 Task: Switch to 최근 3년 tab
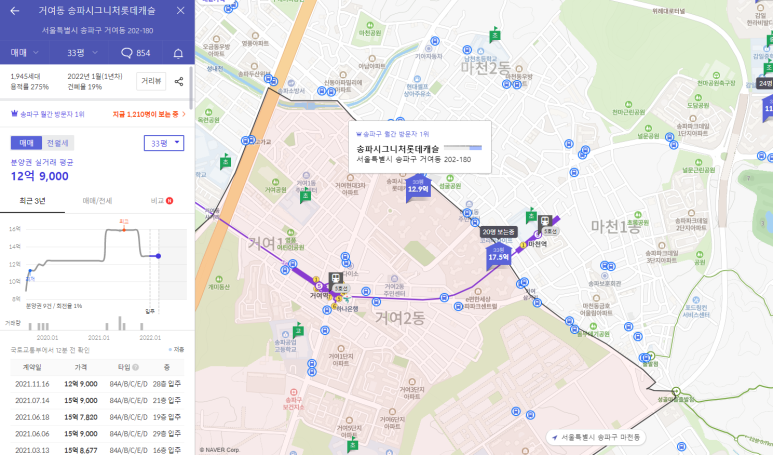click(32, 201)
